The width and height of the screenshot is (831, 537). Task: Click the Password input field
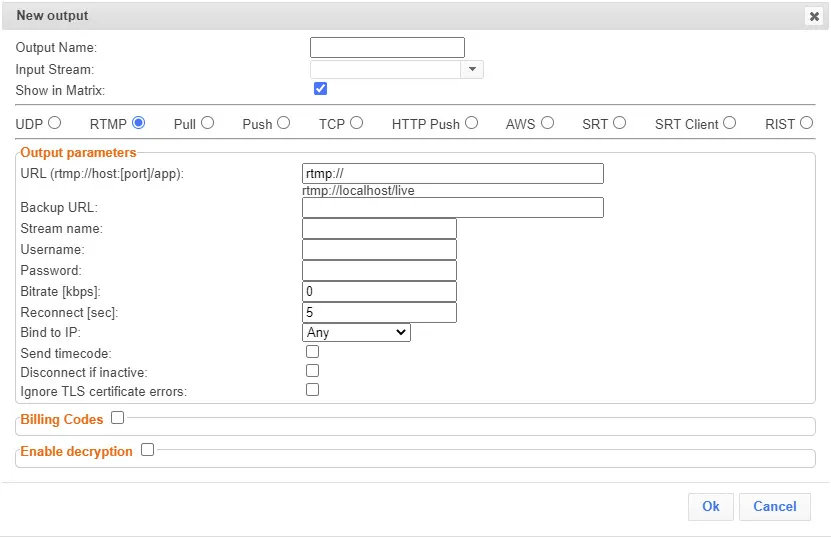pyautogui.click(x=379, y=270)
